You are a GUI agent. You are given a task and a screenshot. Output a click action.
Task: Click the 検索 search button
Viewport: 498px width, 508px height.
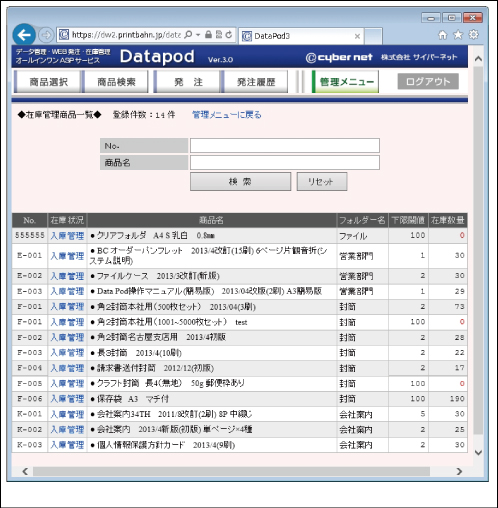coord(240,181)
